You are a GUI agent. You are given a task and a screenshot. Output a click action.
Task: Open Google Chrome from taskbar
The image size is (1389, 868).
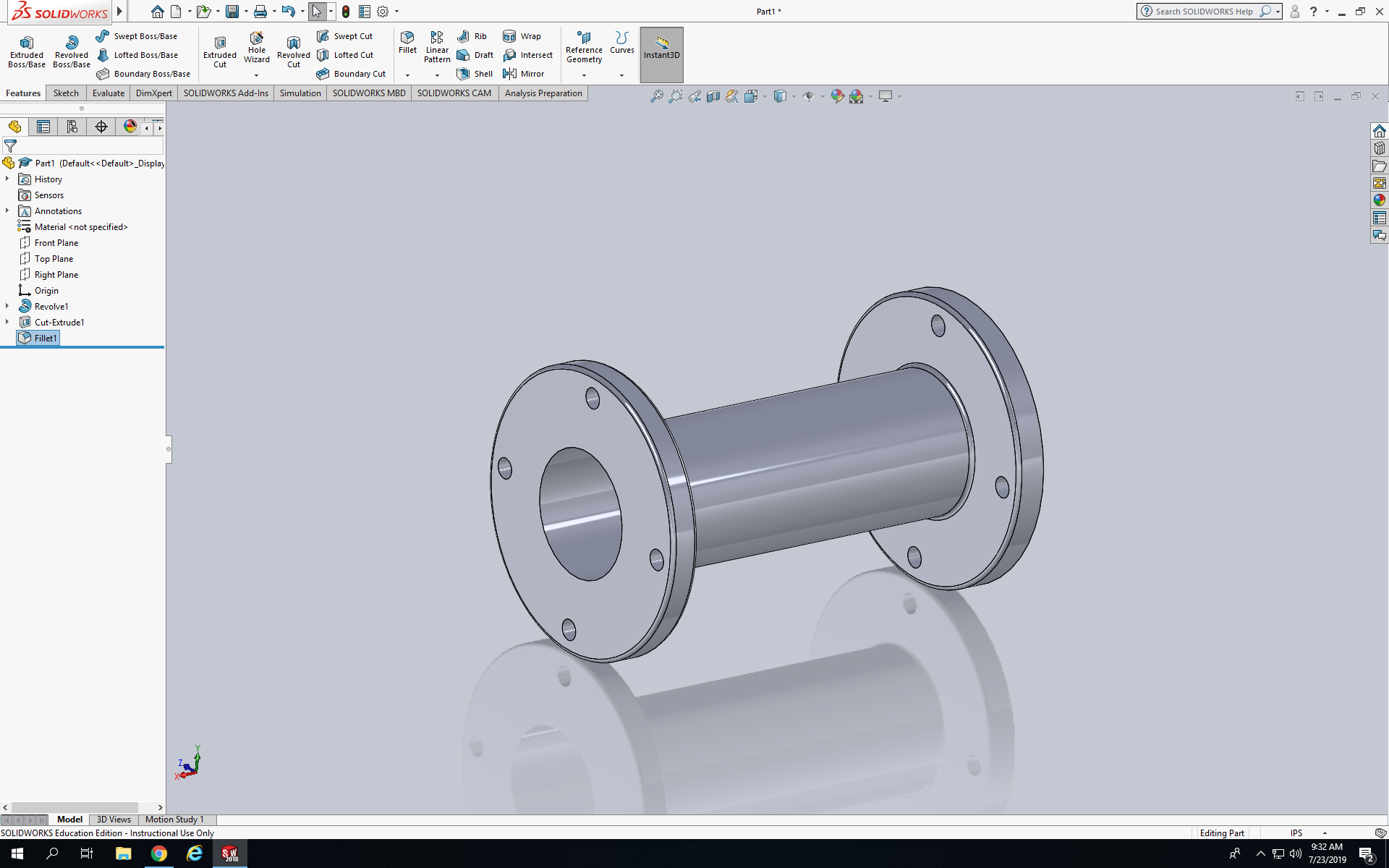(x=159, y=854)
